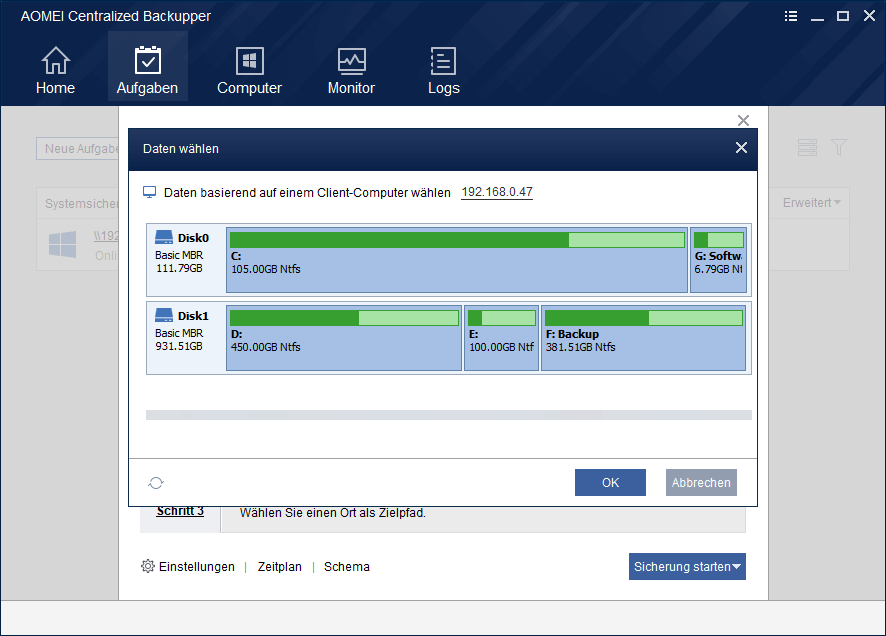Click the Abbrechen button
The image size is (886, 636).
pos(701,482)
